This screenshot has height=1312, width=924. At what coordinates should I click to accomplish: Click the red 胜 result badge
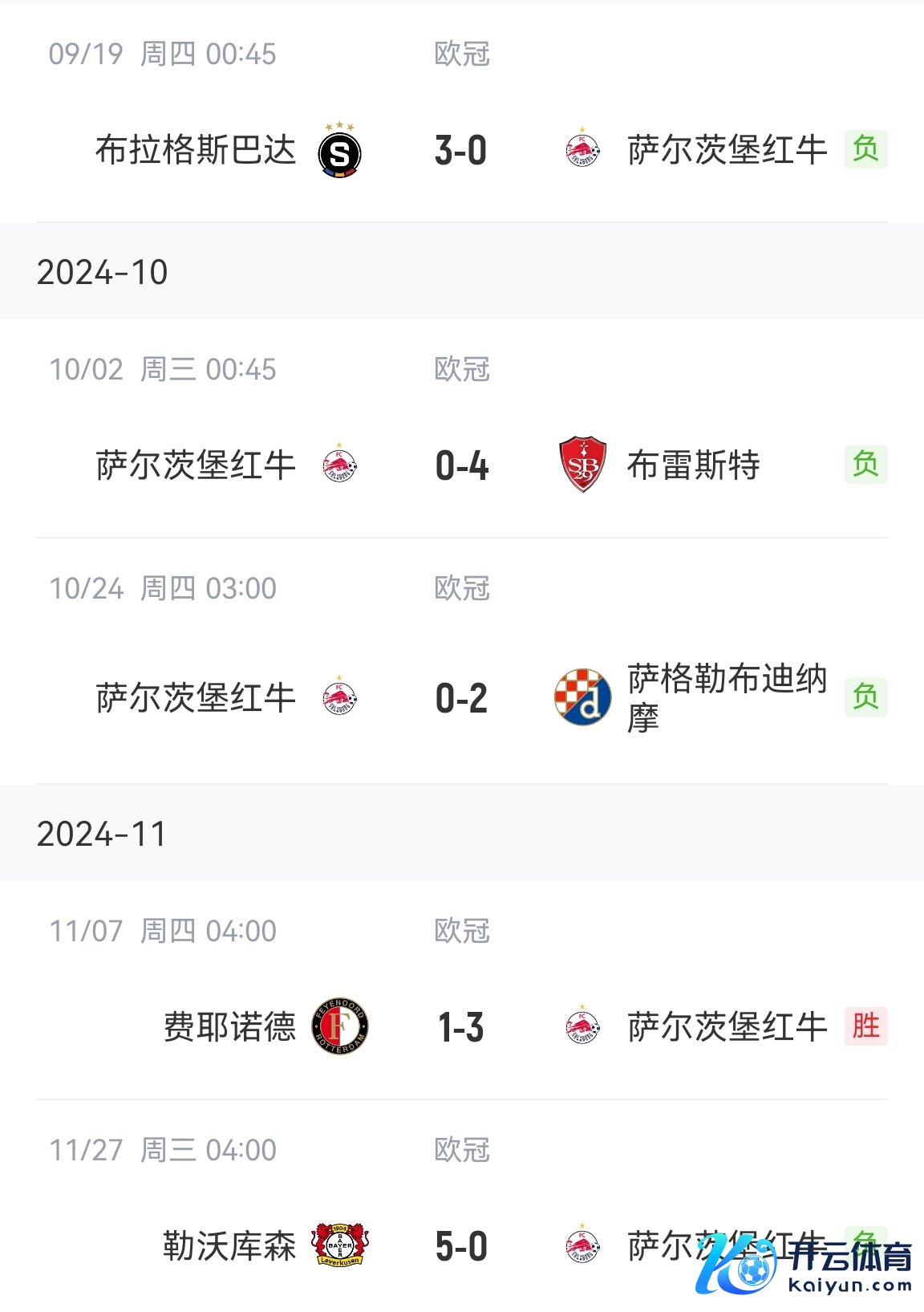(x=865, y=1026)
